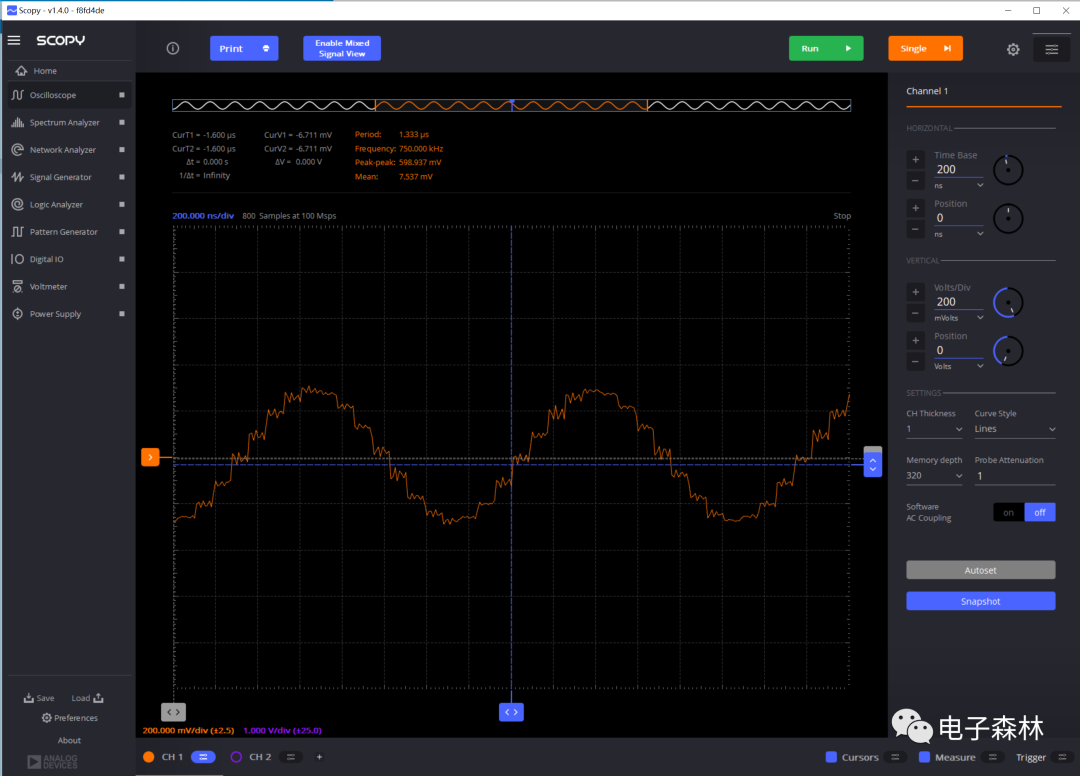Toggle the Signal Generator run indicator square

coord(122,177)
